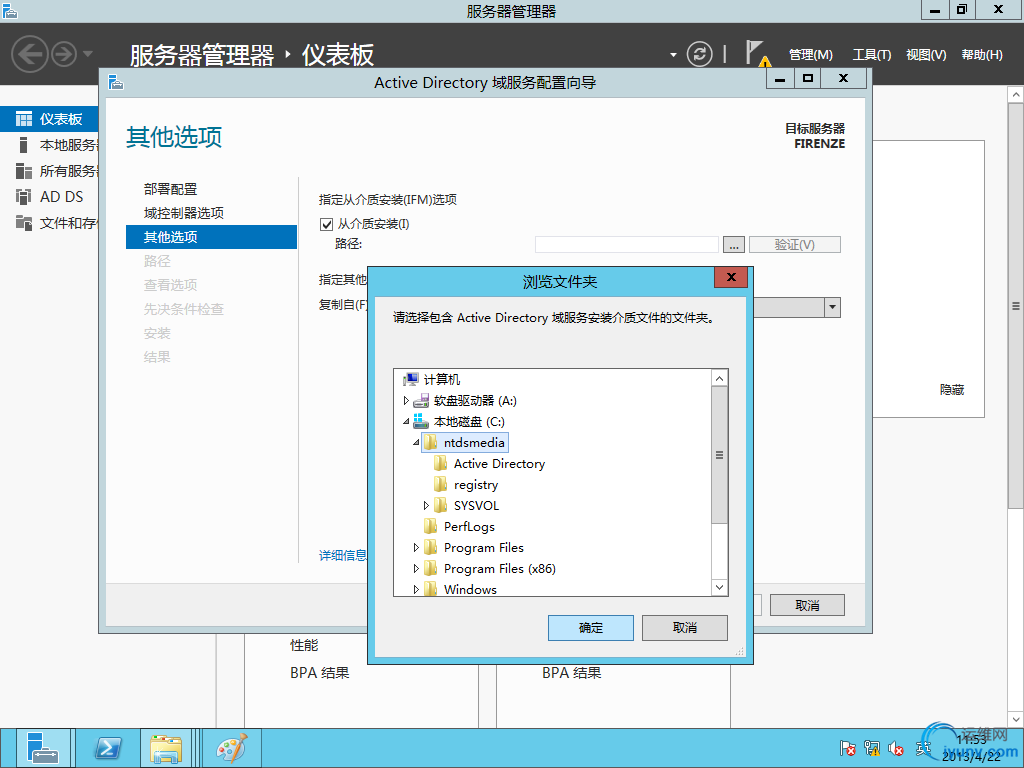
Task: Collapse the local disk (C:) node
Action: click(x=406, y=422)
